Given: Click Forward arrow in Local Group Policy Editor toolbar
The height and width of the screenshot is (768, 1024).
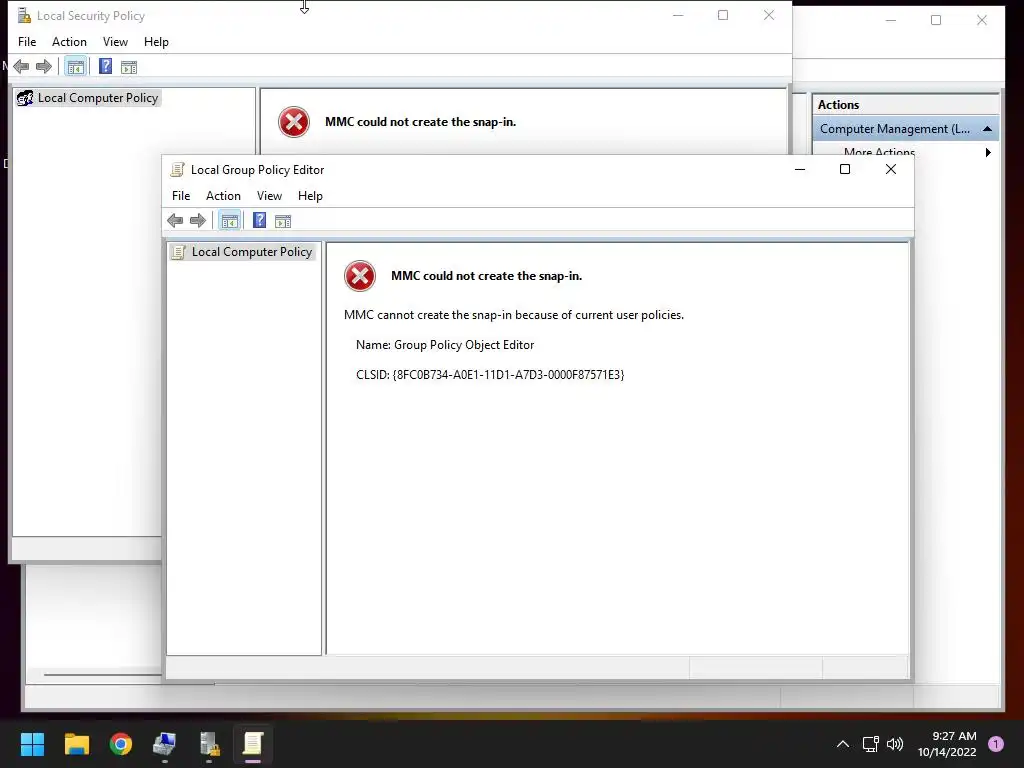Looking at the screenshot, I should point(198,221).
